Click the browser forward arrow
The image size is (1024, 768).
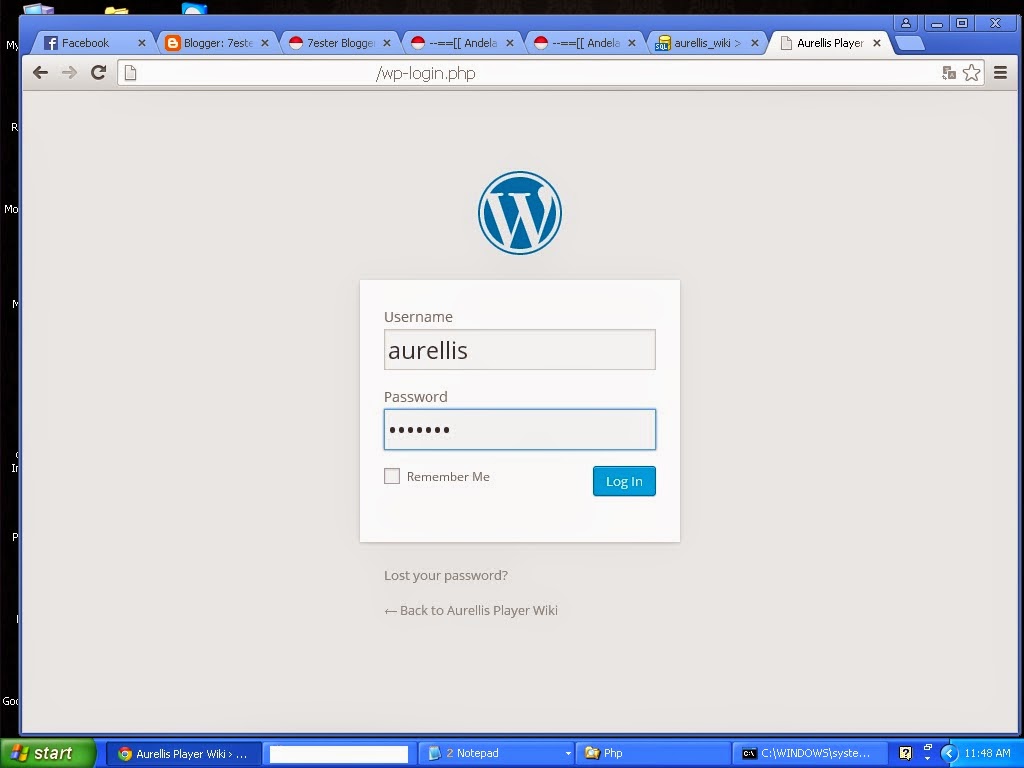pyautogui.click(x=69, y=72)
